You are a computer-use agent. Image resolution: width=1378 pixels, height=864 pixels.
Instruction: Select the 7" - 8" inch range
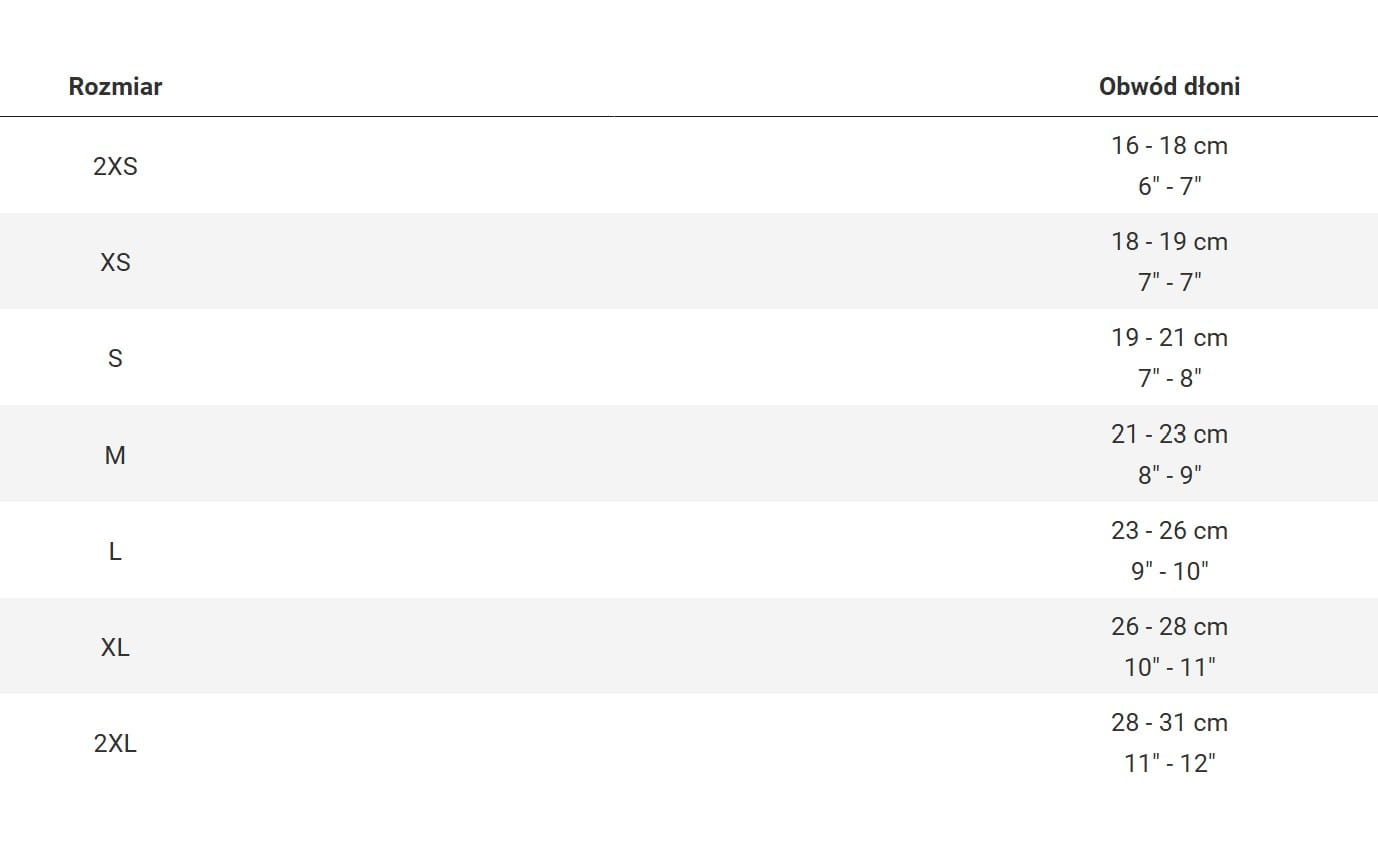point(1169,378)
